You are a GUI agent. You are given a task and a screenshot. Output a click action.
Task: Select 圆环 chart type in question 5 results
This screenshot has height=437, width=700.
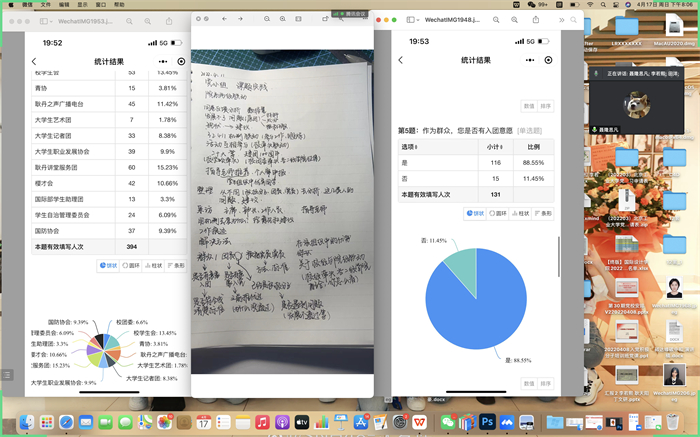(497, 213)
